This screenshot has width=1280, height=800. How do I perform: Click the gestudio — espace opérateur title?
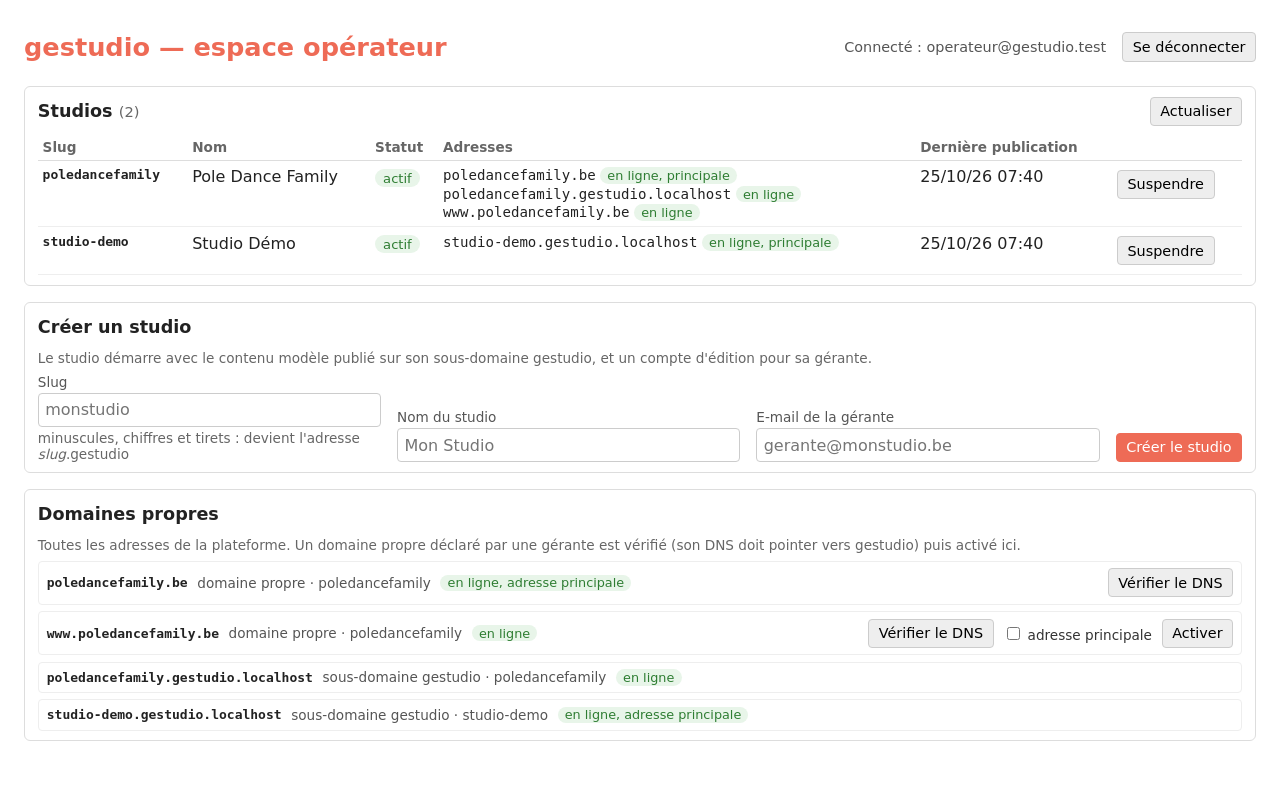(235, 47)
